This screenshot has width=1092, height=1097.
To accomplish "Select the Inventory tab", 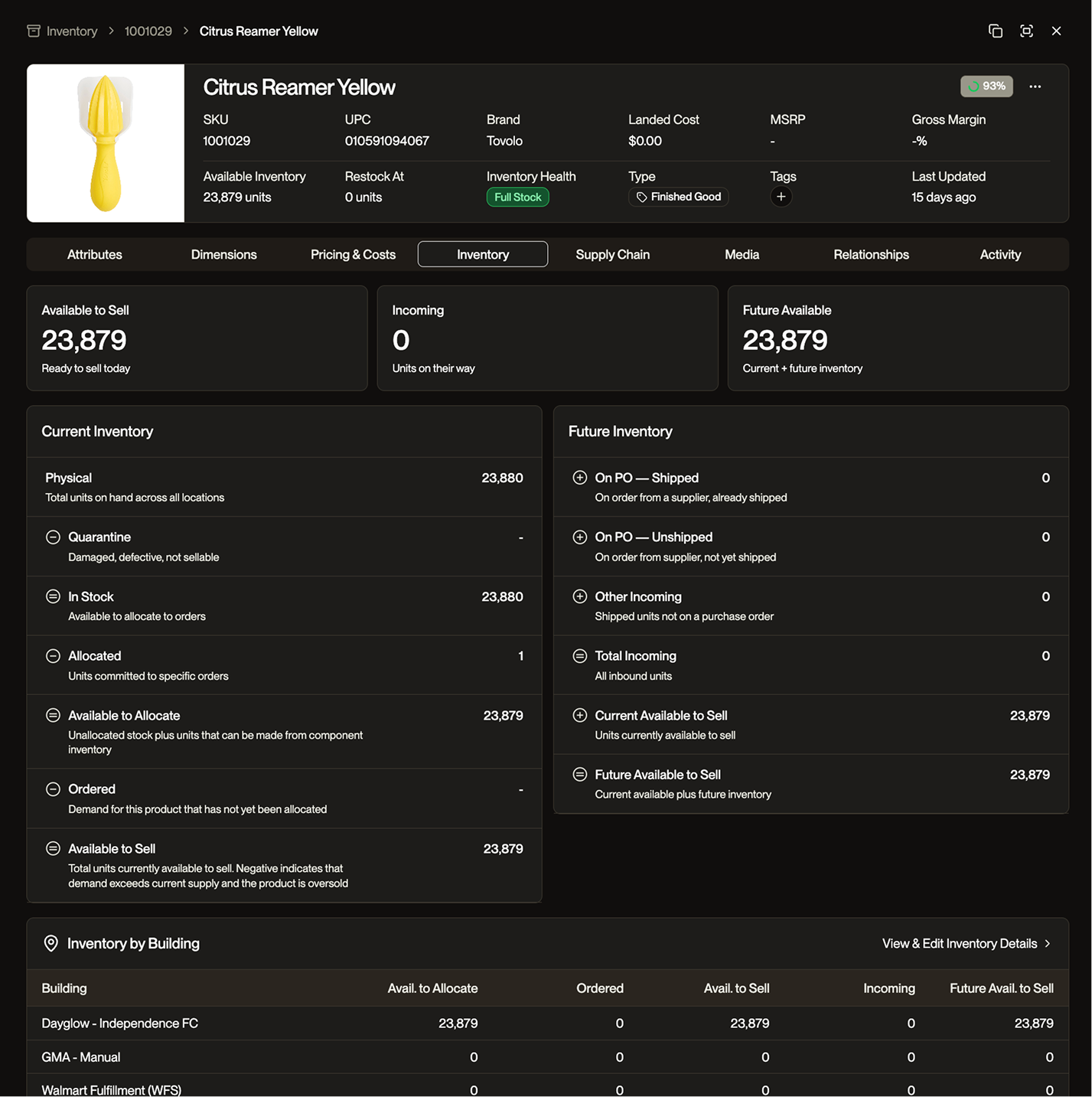I will click(483, 254).
